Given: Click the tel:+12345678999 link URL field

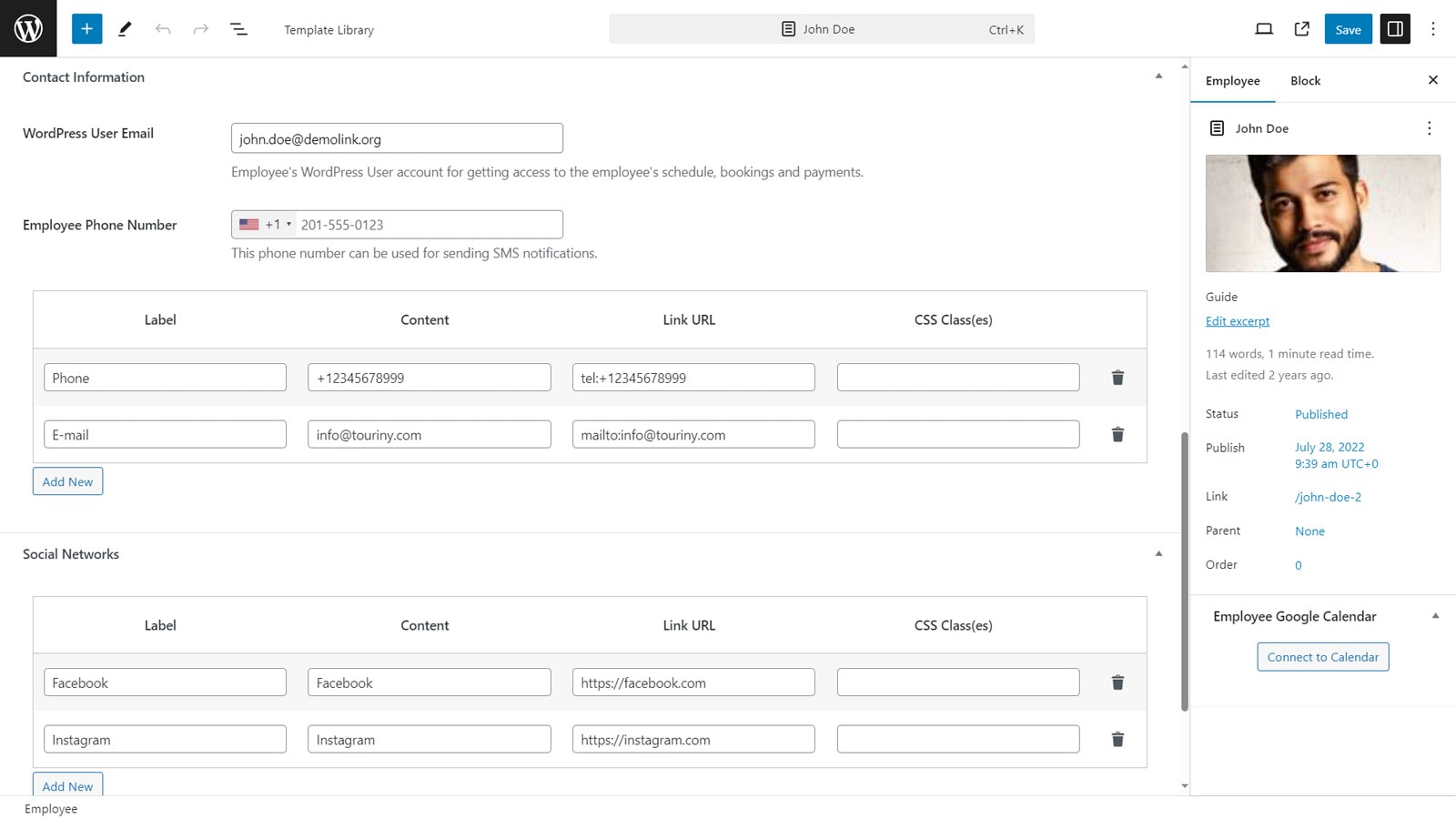Looking at the screenshot, I should pyautogui.click(x=693, y=378).
